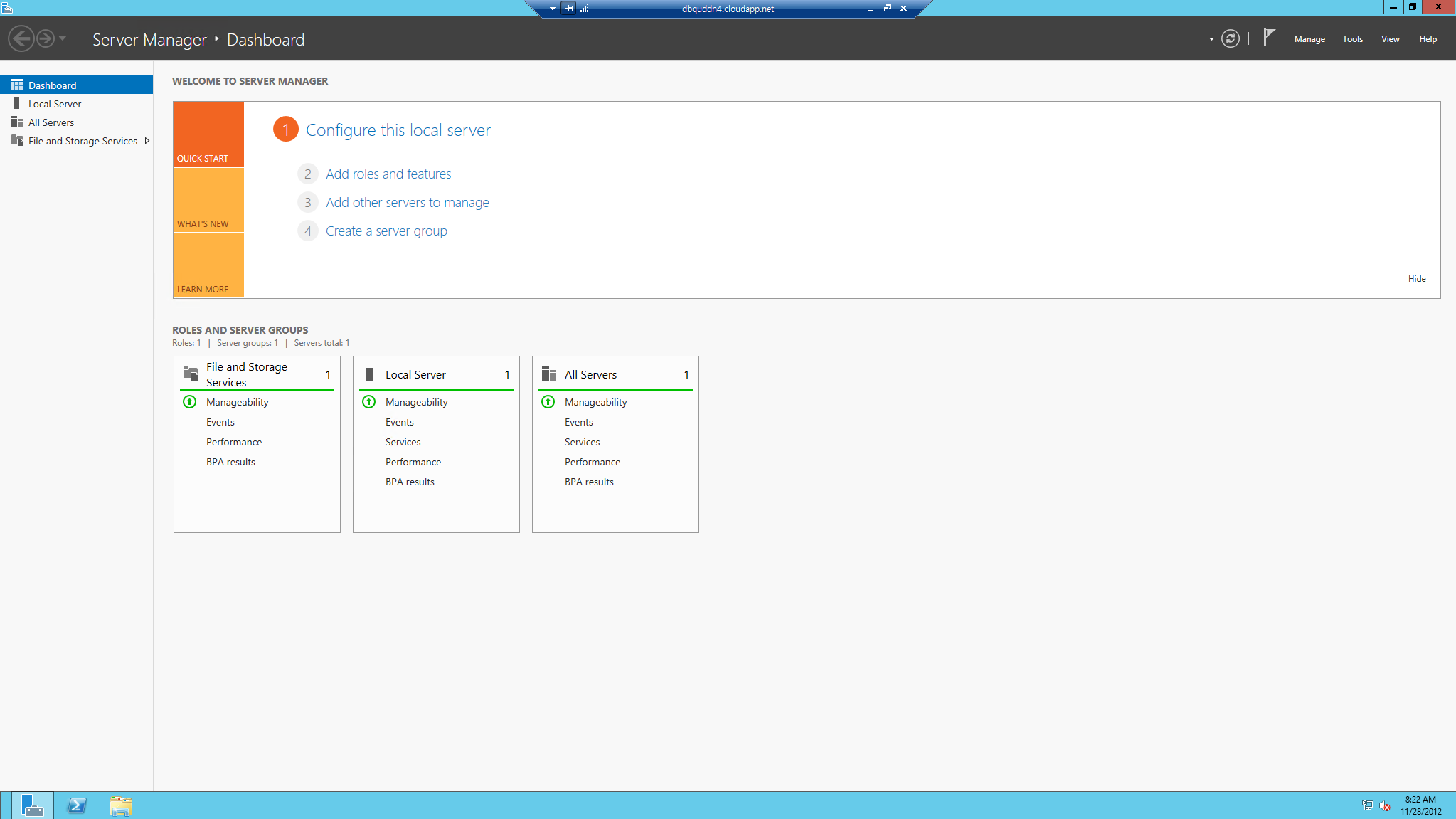Click All Servers tile icon
Image resolution: width=1456 pixels, height=819 pixels.
pyautogui.click(x=548, y=374)
